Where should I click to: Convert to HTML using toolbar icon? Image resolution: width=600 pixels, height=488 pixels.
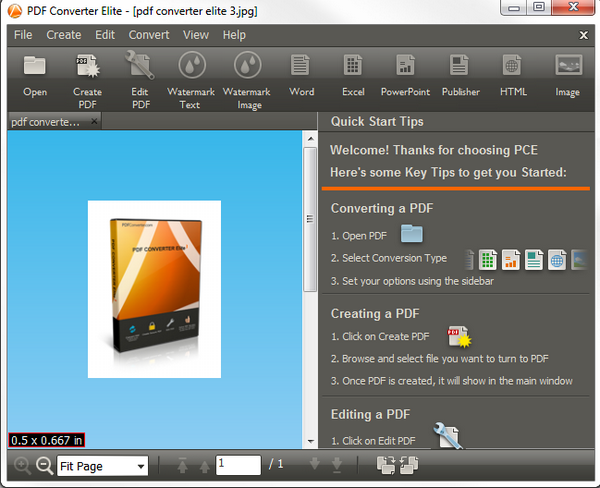pos(512,65)
